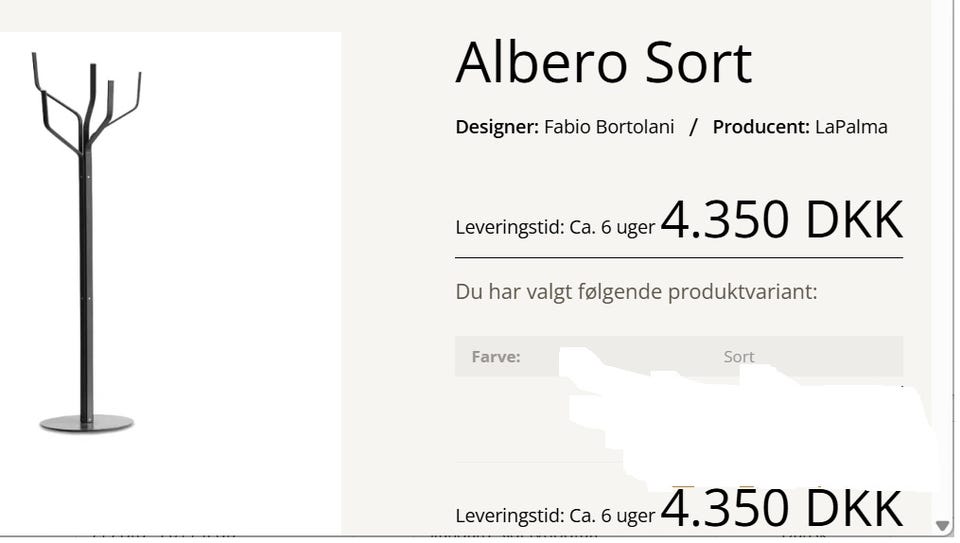
Task: Click the "Albero Sort" product title
Action: [x=603, y=62]
